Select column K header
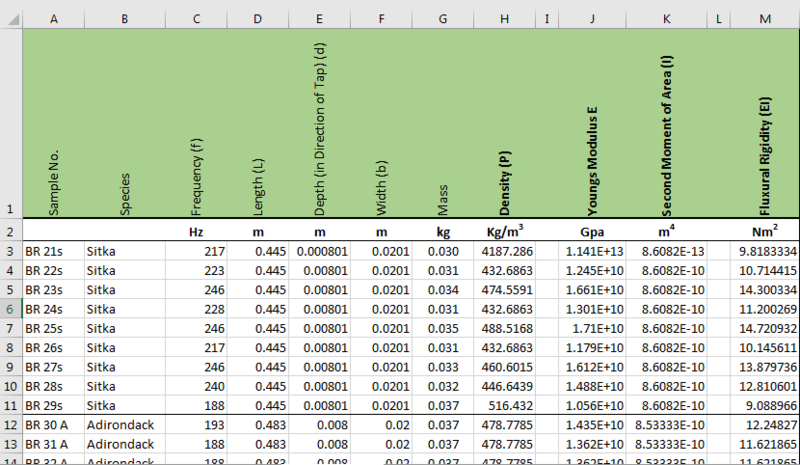 [x=667, y=19]
